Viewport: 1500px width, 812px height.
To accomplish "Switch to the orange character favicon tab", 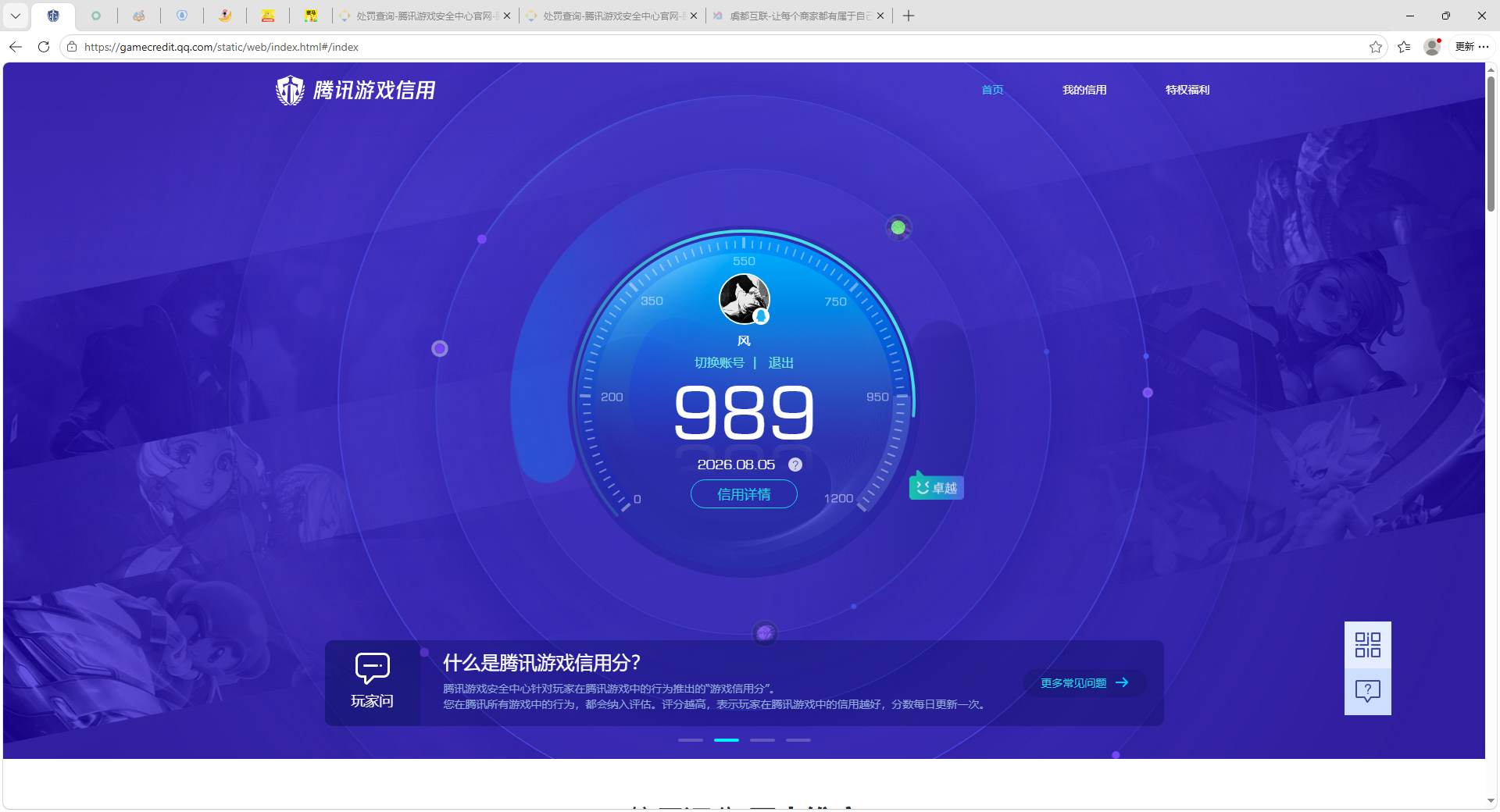I will tap(225, 16).
